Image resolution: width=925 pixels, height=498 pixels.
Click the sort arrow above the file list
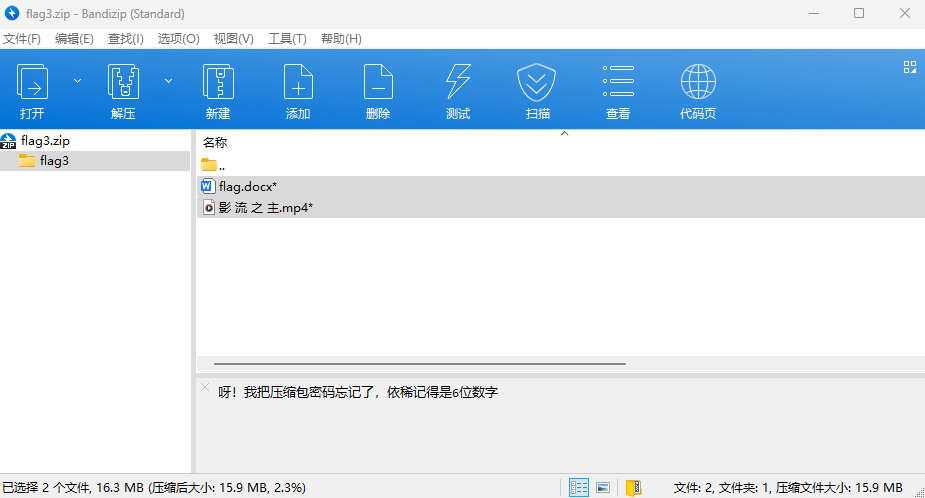[565, 134]
